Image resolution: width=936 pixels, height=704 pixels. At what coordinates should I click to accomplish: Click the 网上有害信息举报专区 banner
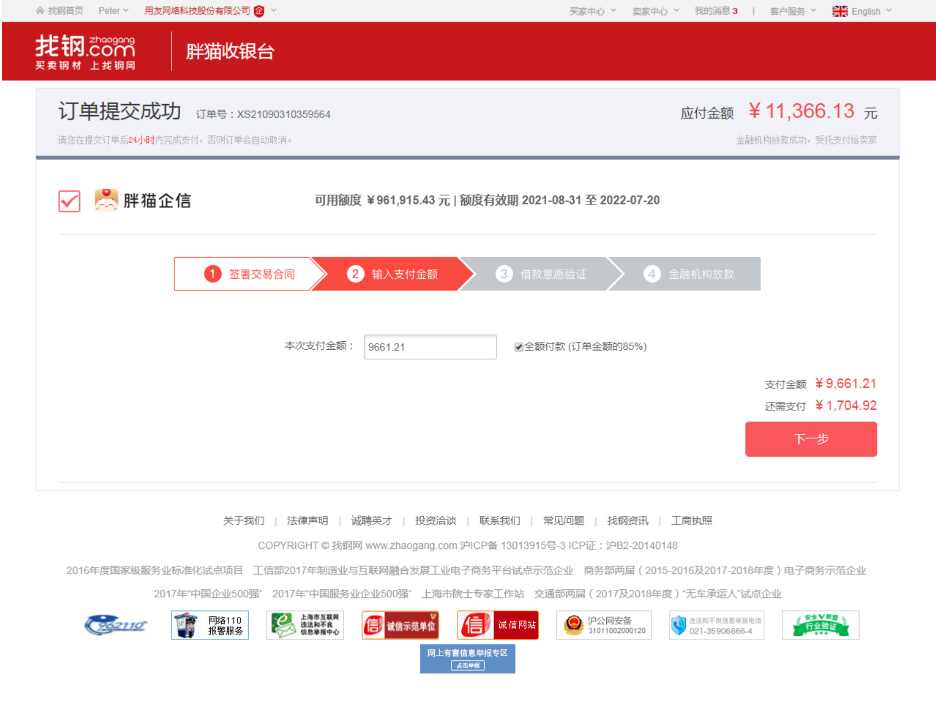tap(467, 659)
